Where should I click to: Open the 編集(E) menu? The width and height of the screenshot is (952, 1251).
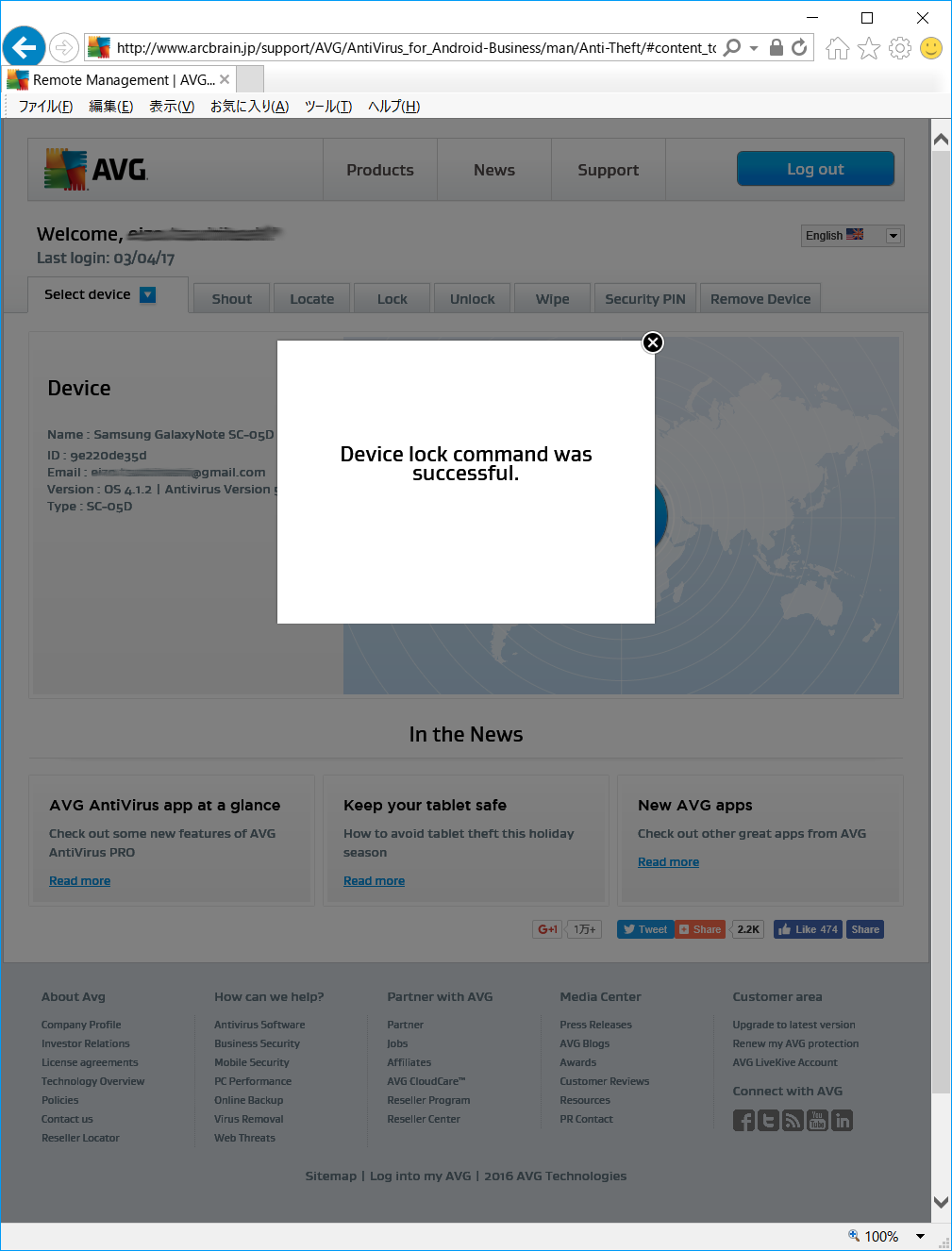click(111, 107)
